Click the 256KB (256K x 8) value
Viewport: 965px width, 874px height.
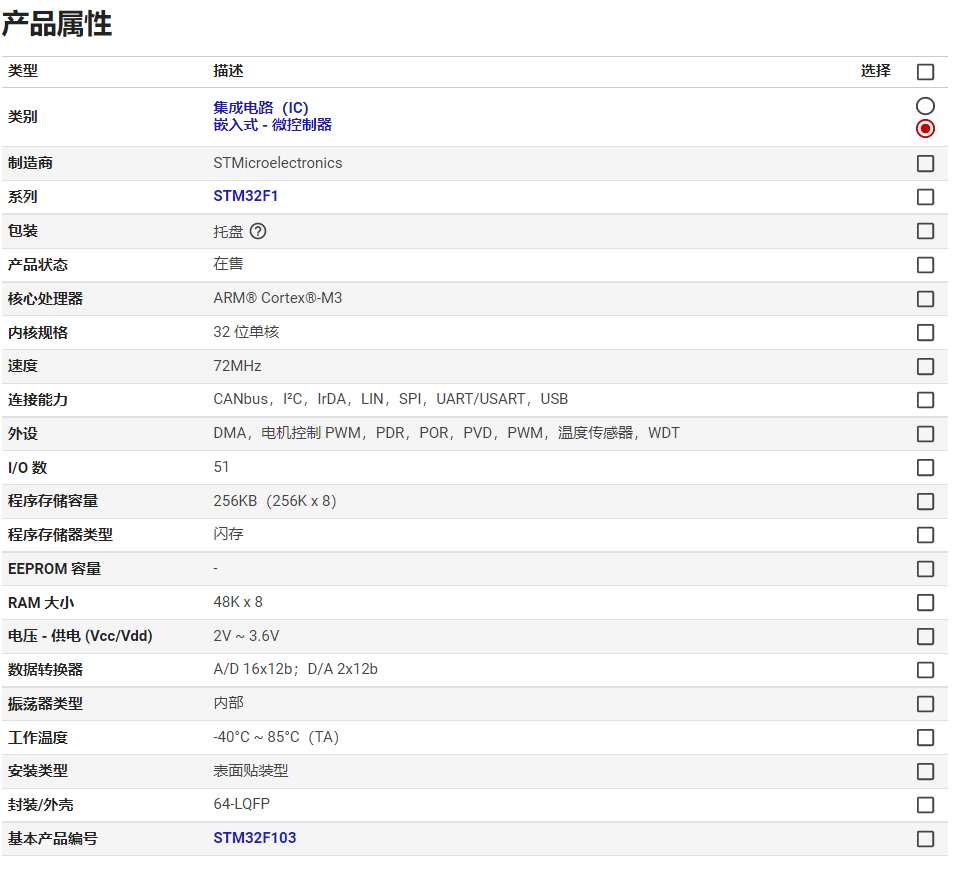click(275, 501)
